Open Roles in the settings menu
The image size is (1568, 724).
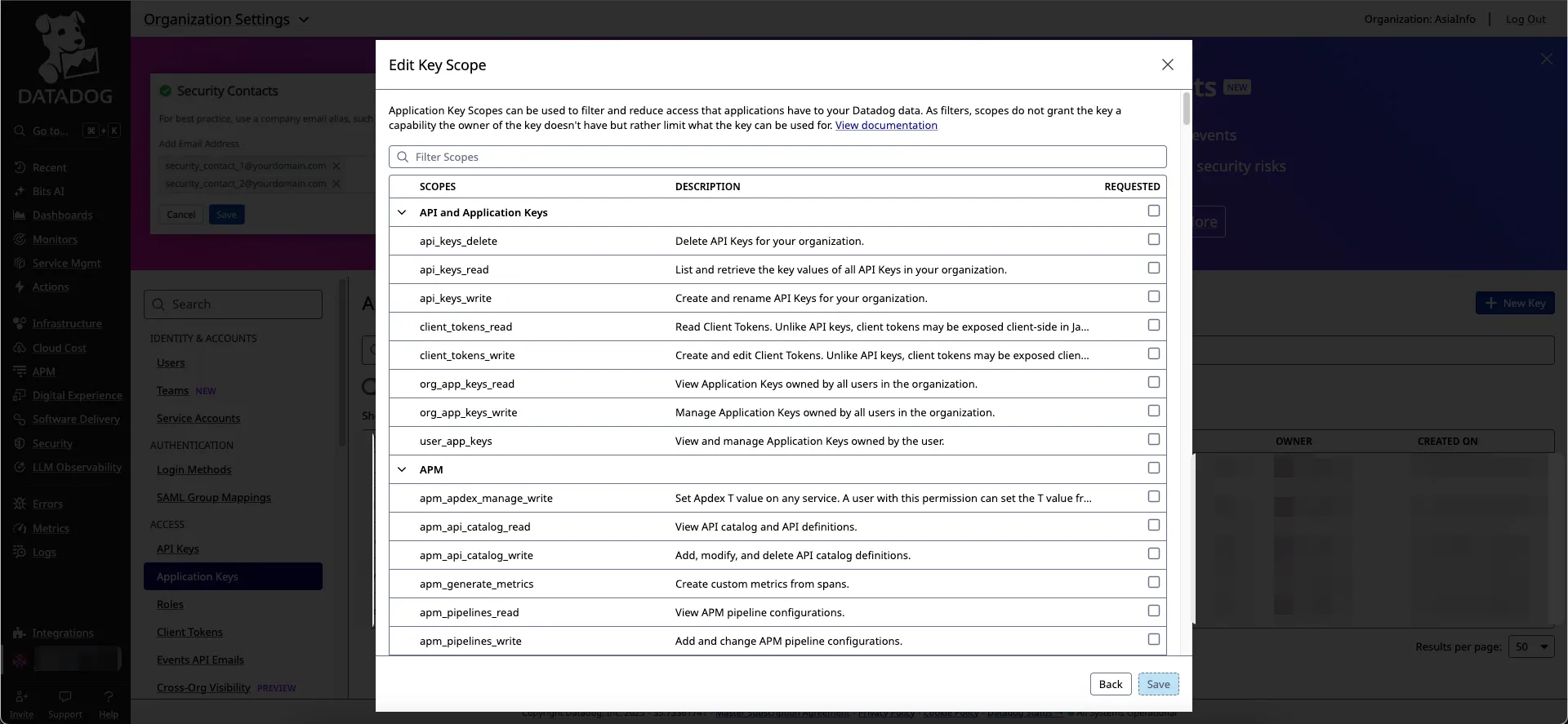pos(170,605)
